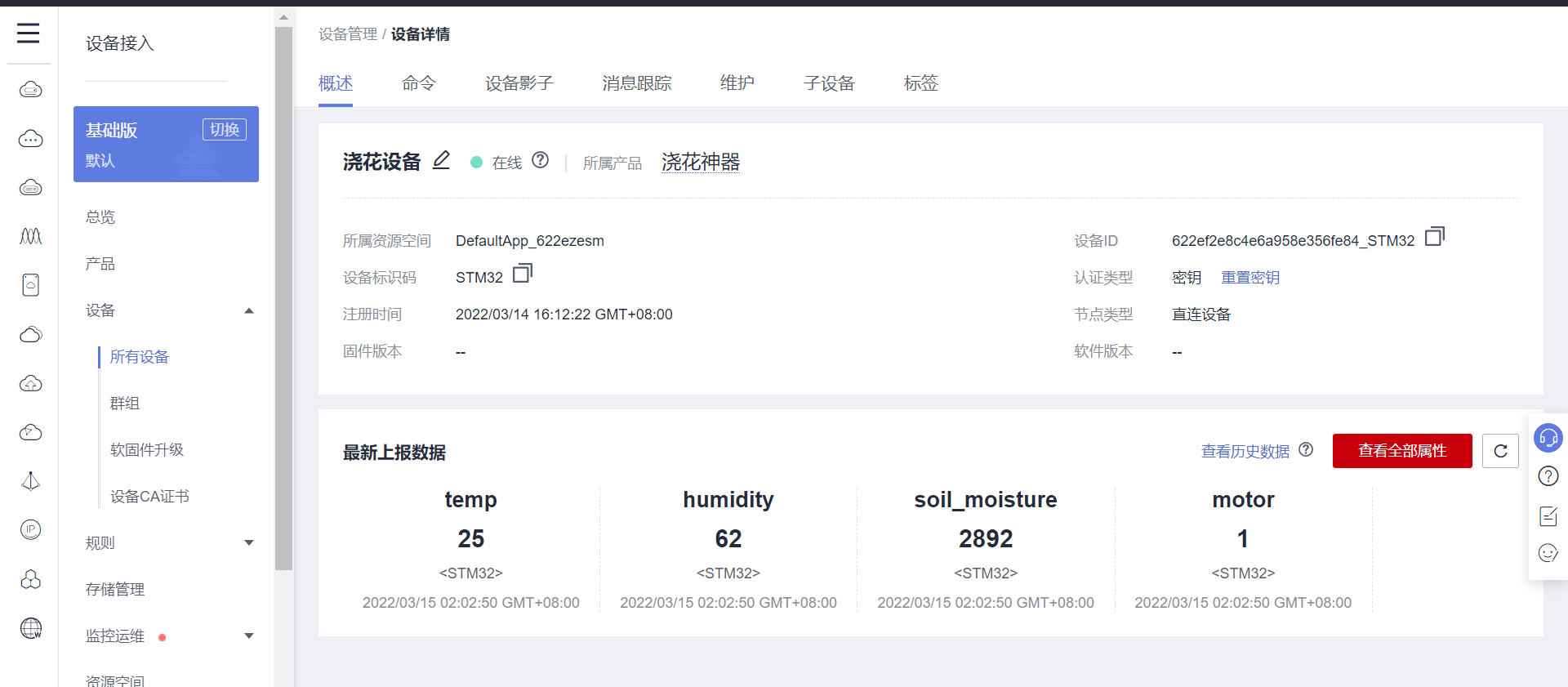Click the globe with W icon
Image resolution: width=1568 pixels, height=687 pixels.
[x=31, y=628]
